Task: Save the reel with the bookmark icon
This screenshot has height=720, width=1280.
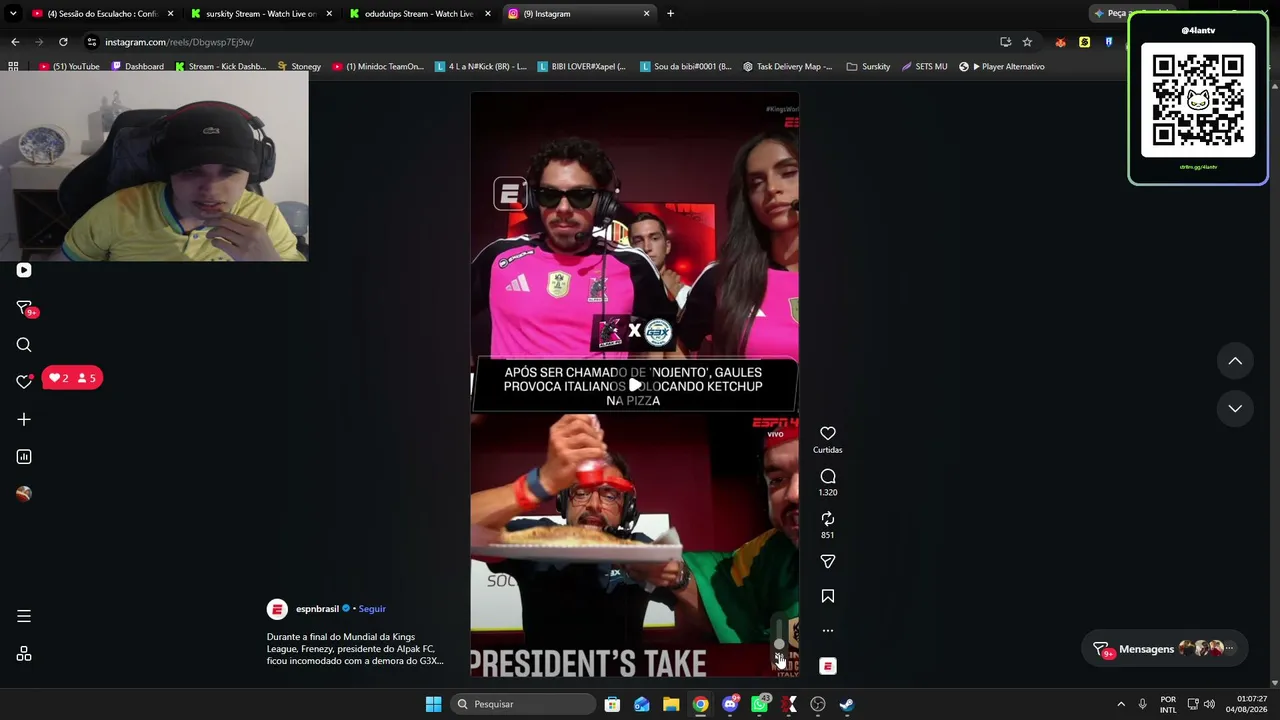Action: 828,596
